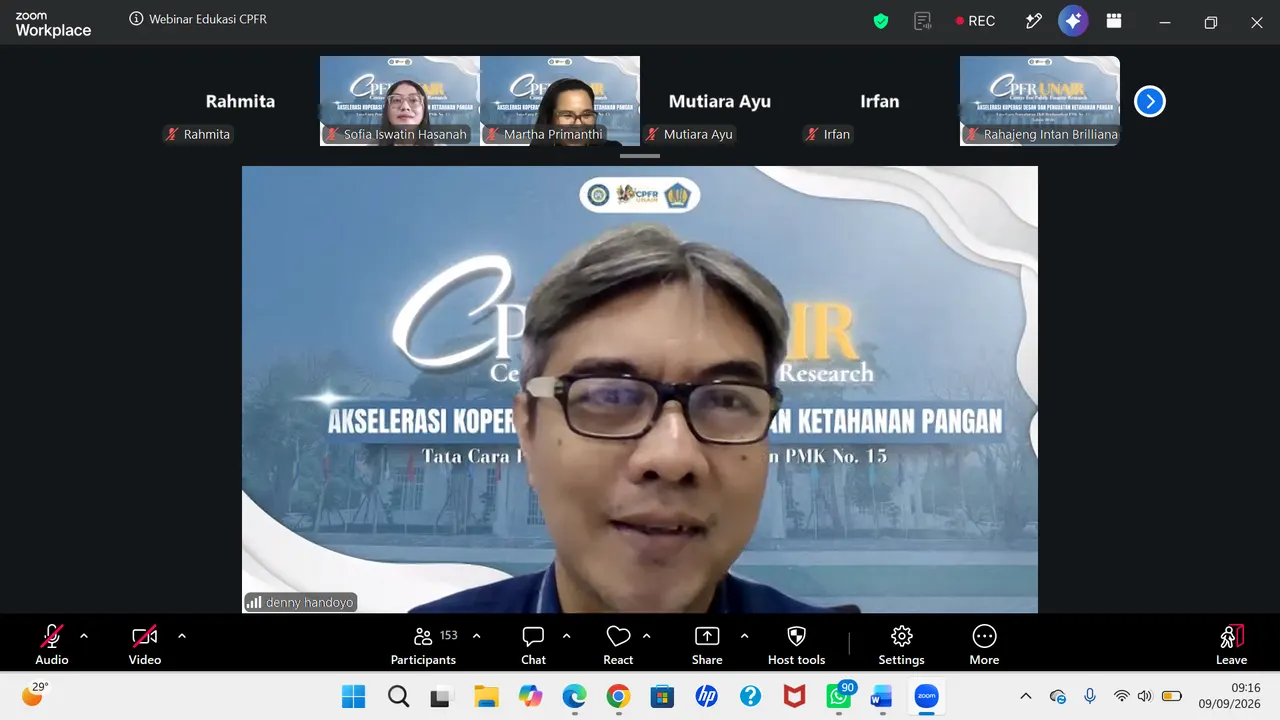Expand participants options arrow
This screenshot has height=720, width=1280.
476,636
